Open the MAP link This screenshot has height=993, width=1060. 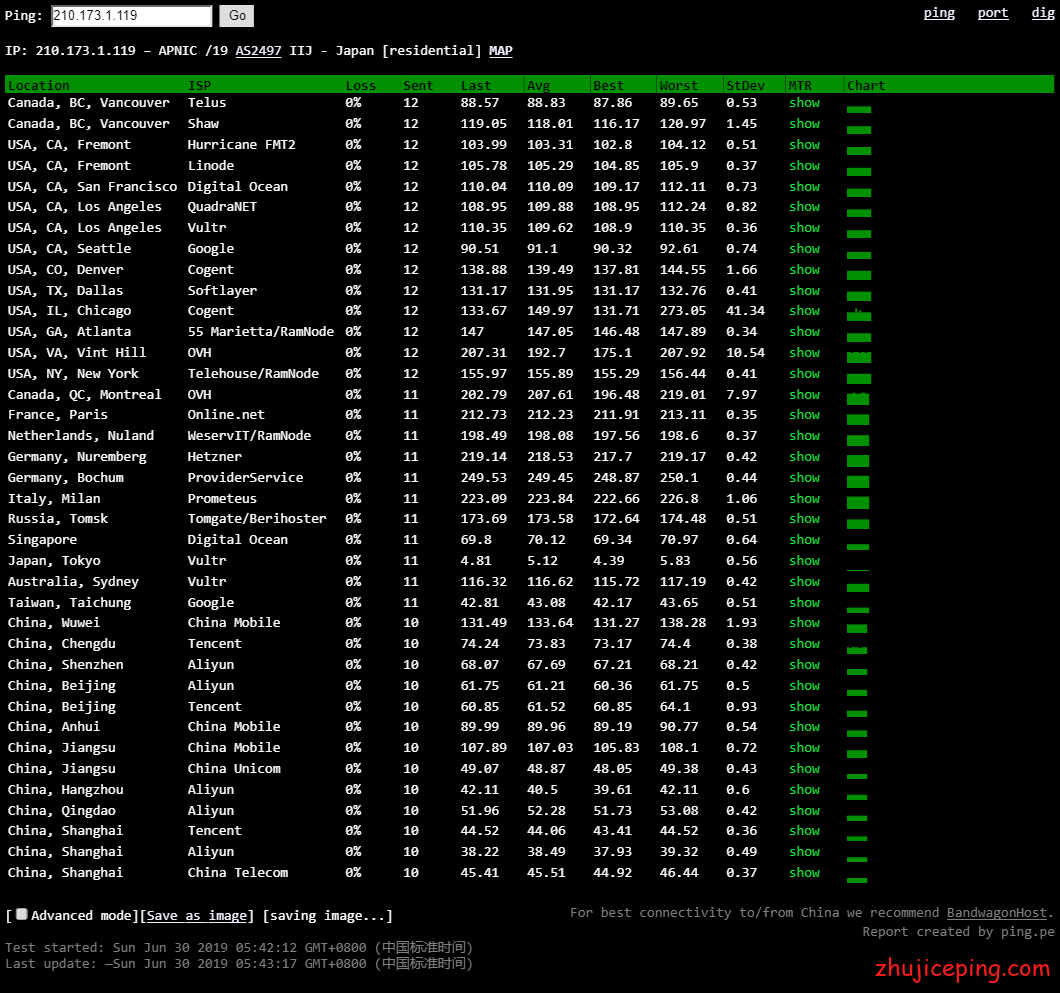click(500, 51)
